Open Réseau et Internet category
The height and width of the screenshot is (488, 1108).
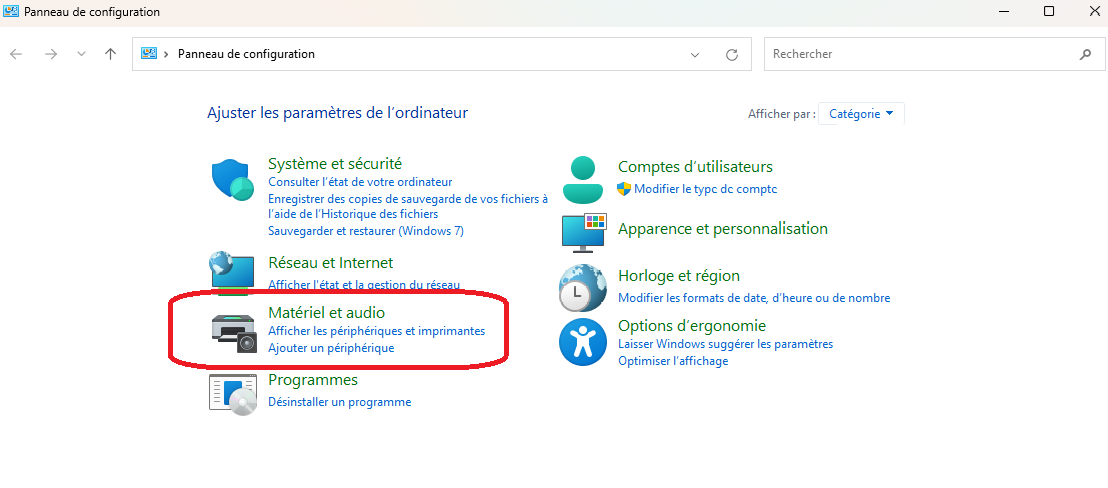pyautogui.click(x=331, y=263)
